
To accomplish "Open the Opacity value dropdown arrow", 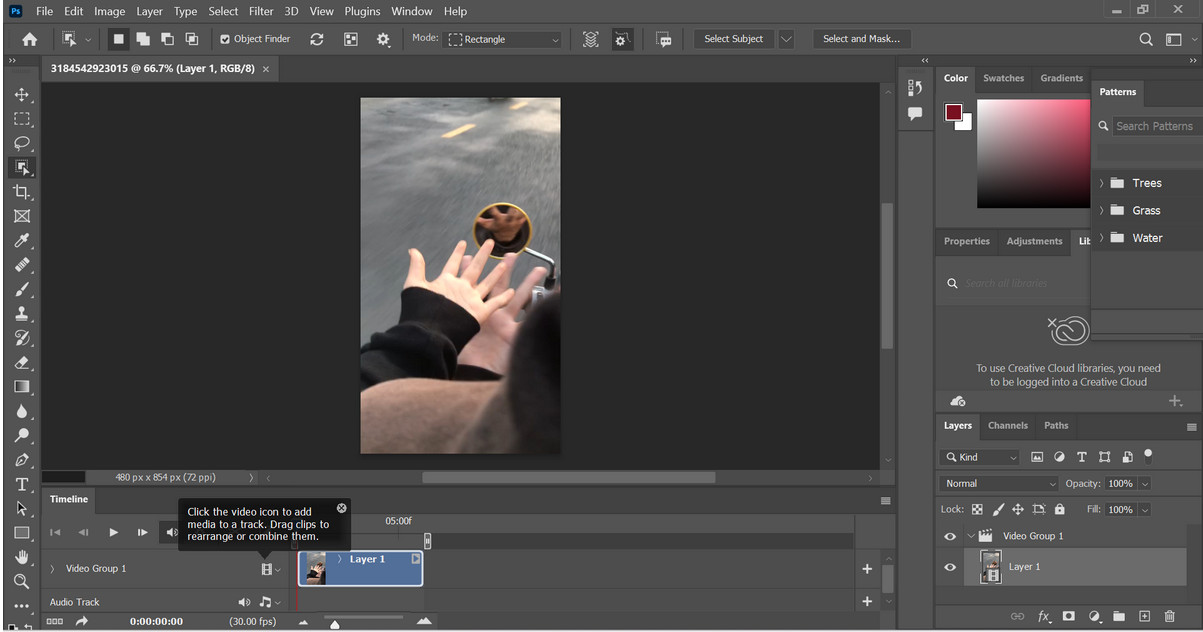I will coord(1145,483).
